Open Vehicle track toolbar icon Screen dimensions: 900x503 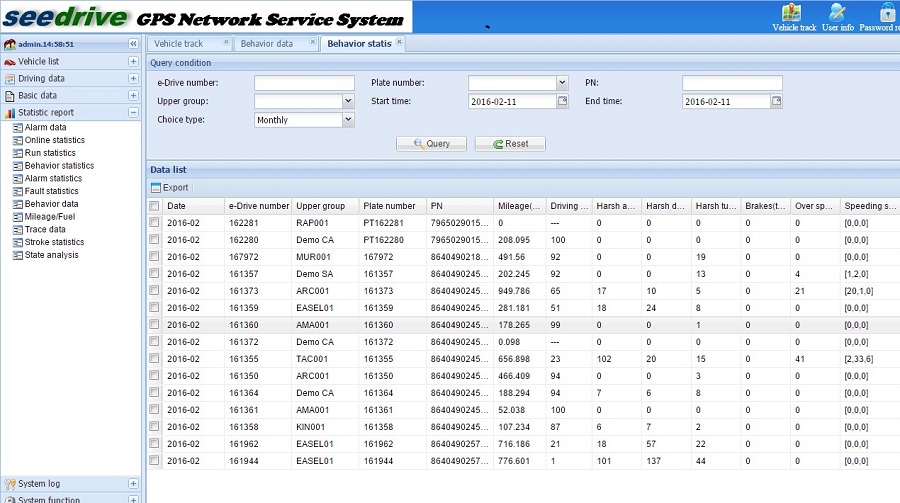coord(792,12)
